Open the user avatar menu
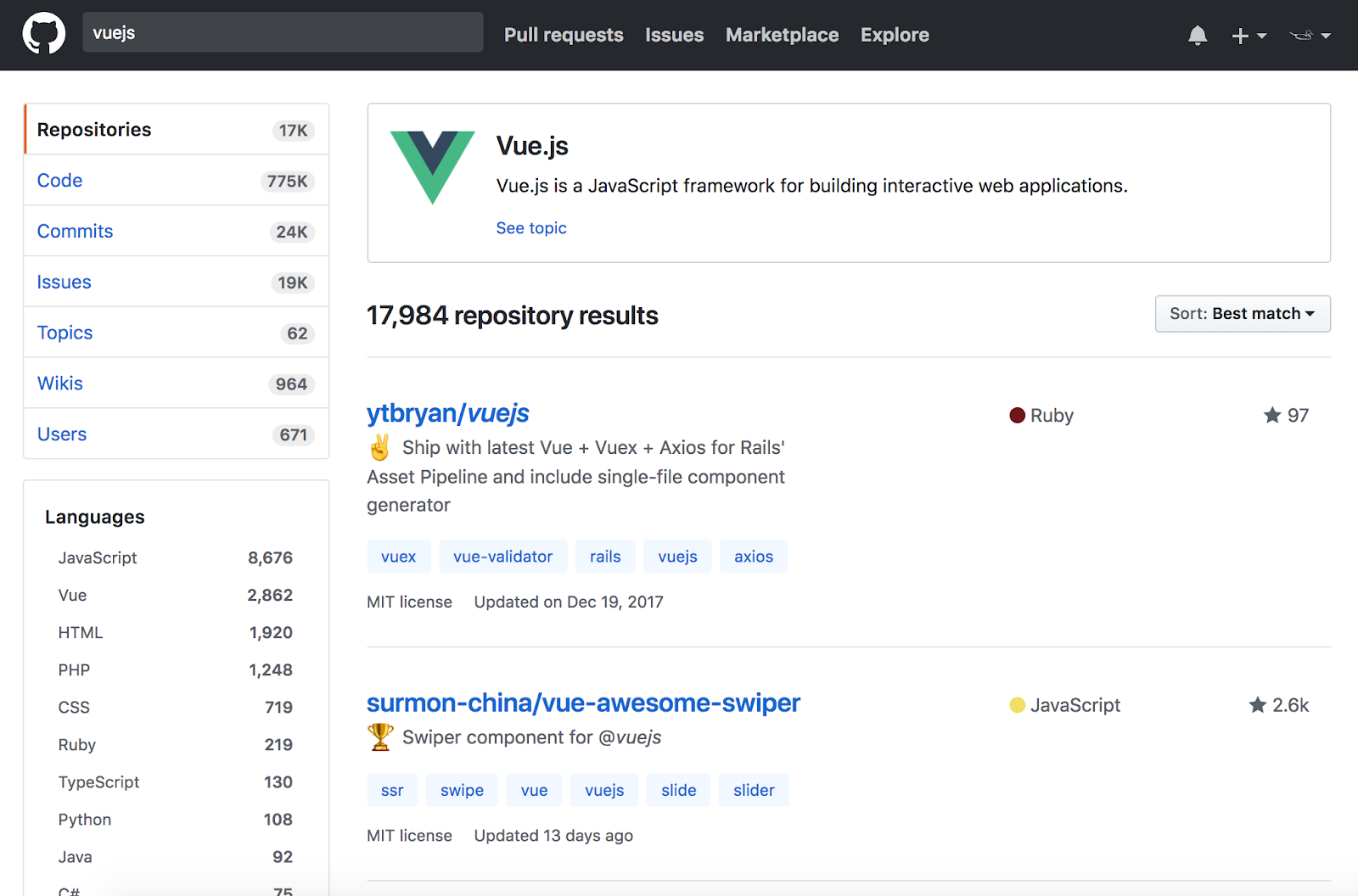The width and height of the screenshot is (1358, 896). click(1301, 35)
